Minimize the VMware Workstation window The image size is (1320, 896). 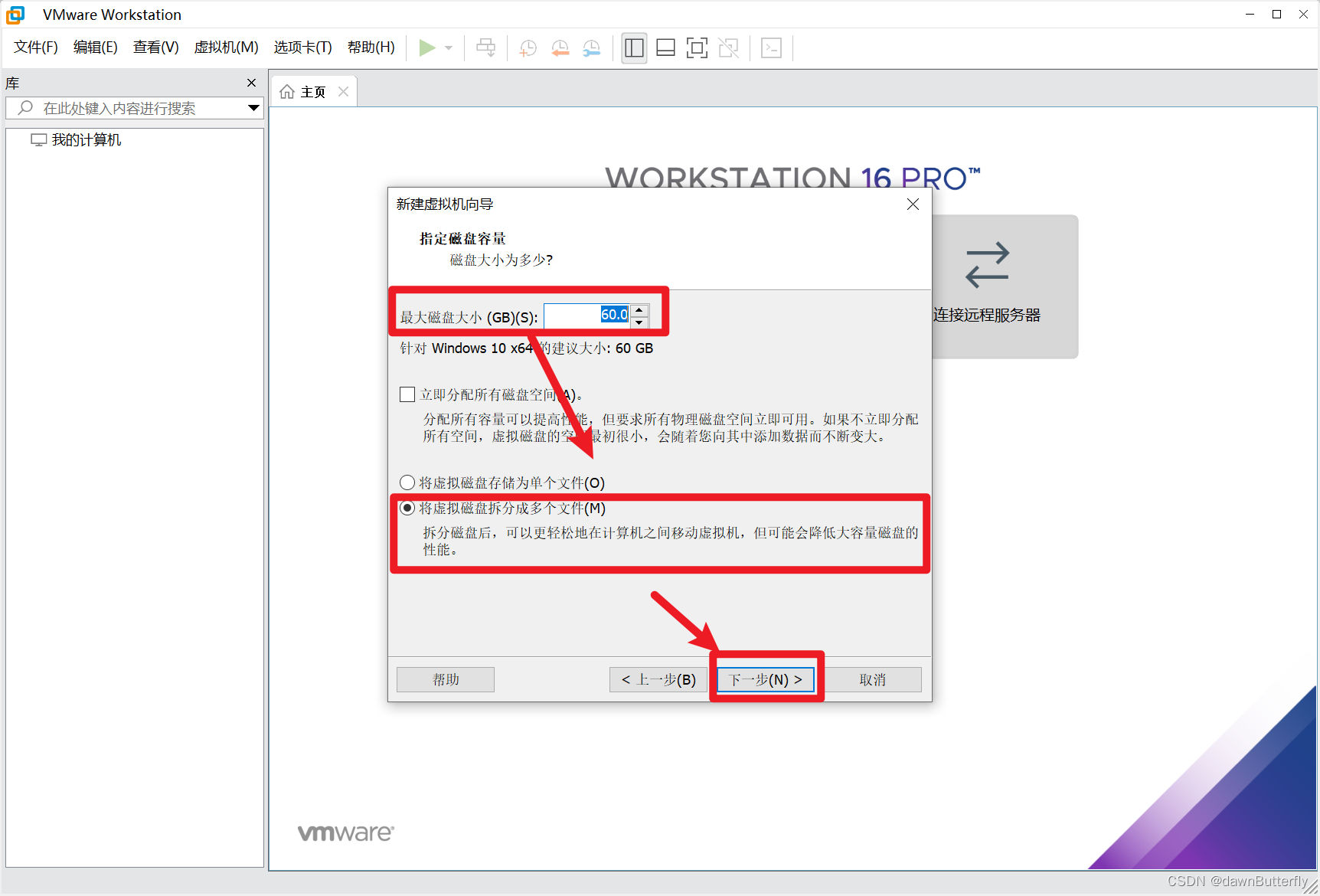(1250, 15)
